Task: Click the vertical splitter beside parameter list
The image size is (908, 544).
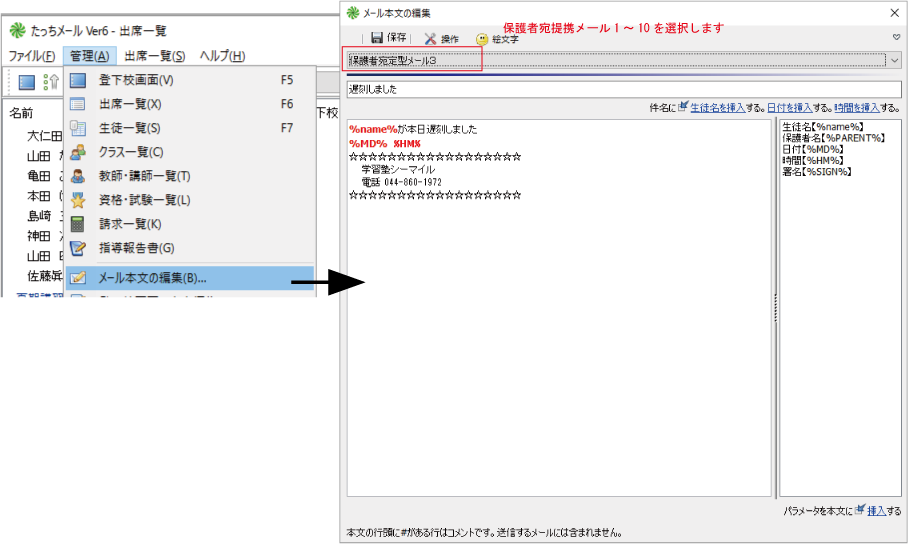Action: tap(776, 308)
